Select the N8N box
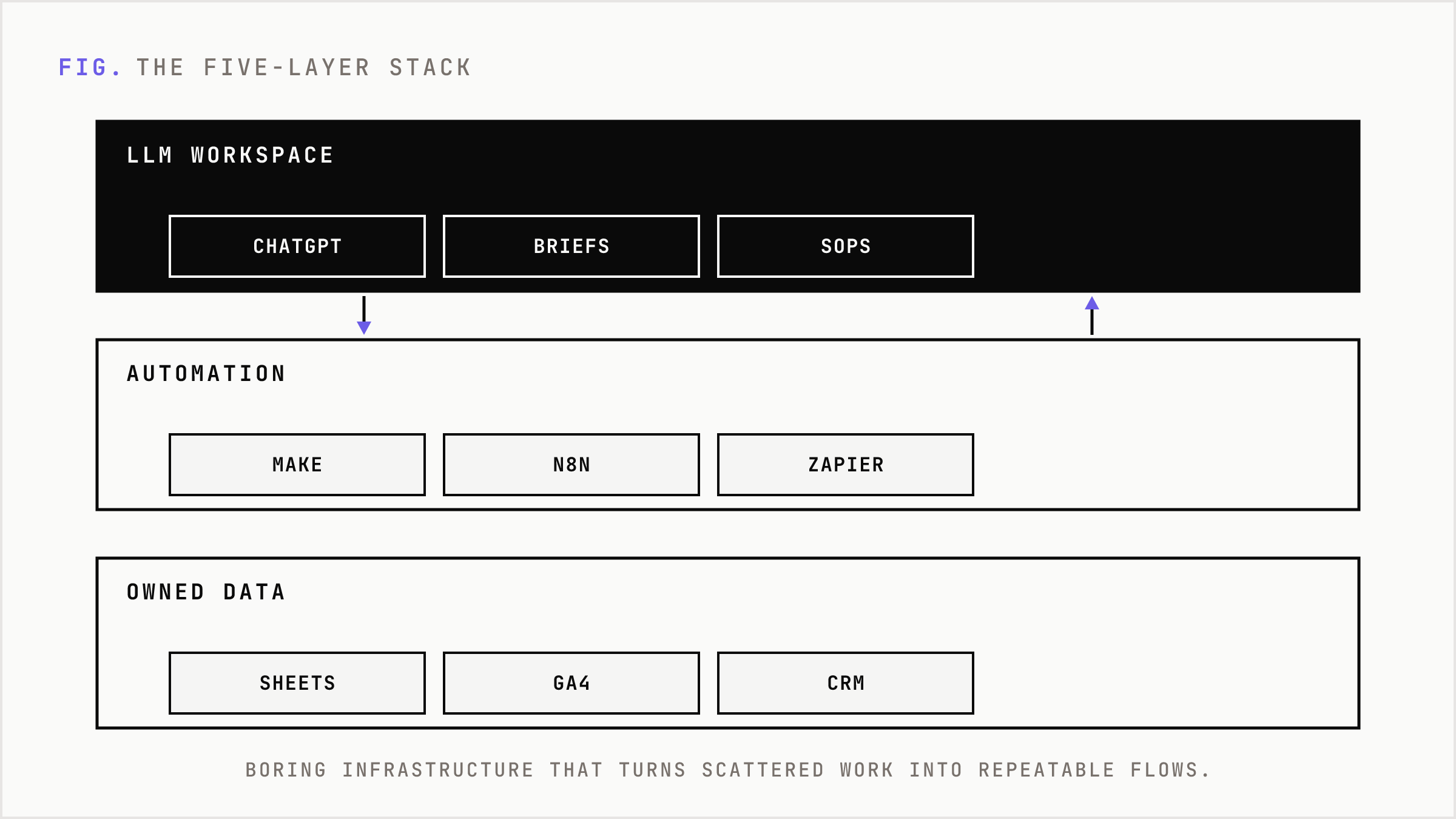 pos(571,465)
